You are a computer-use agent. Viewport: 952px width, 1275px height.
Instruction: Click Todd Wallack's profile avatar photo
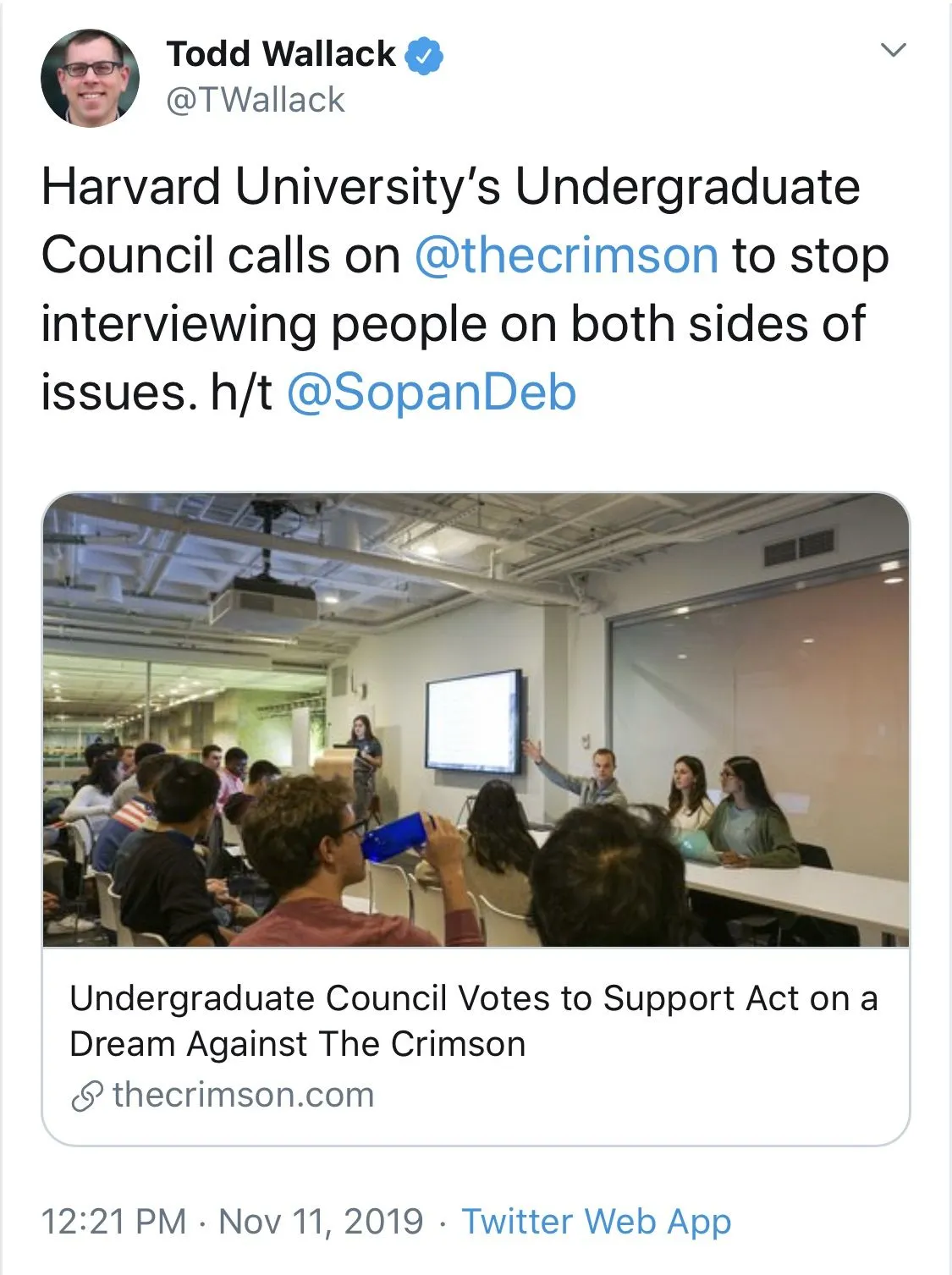90,78
